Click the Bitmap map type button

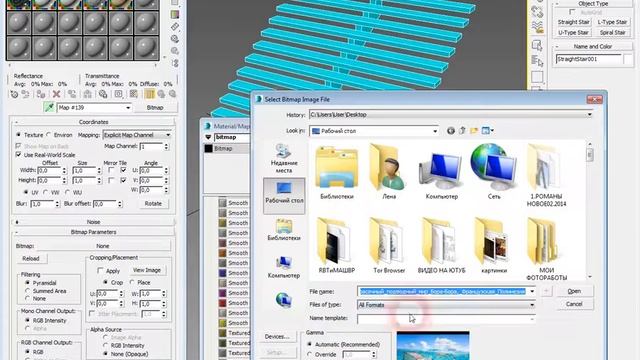coord(155,107)
